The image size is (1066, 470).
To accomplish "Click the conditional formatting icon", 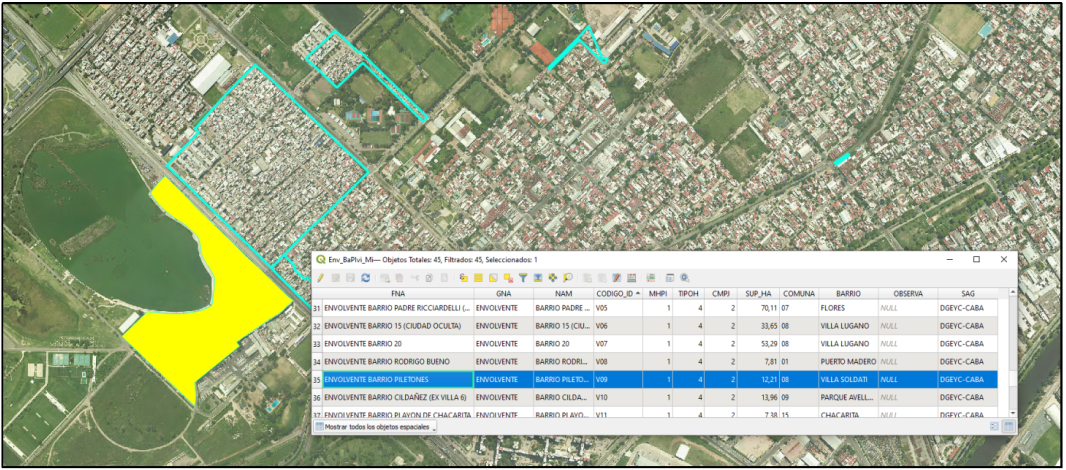I will [x=651, y=278].
